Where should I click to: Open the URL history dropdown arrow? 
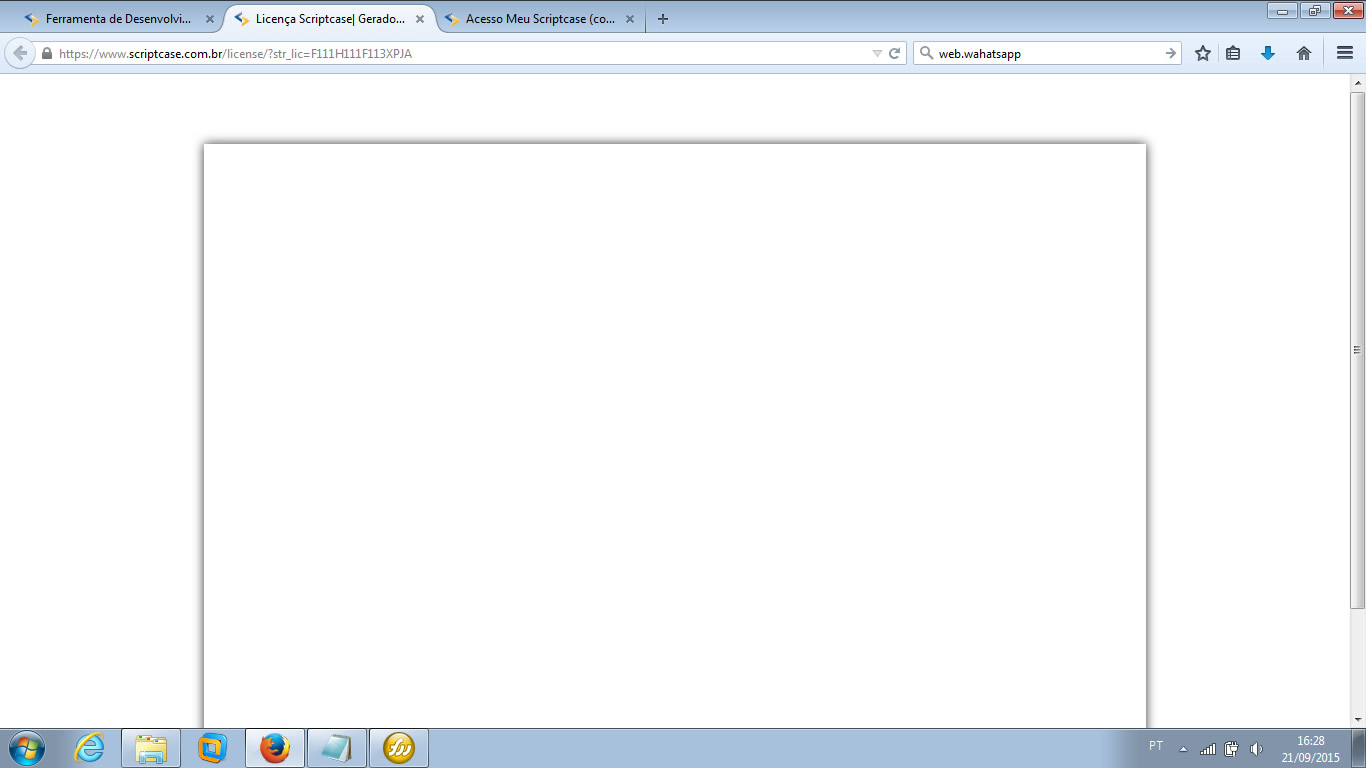(877, 54)
